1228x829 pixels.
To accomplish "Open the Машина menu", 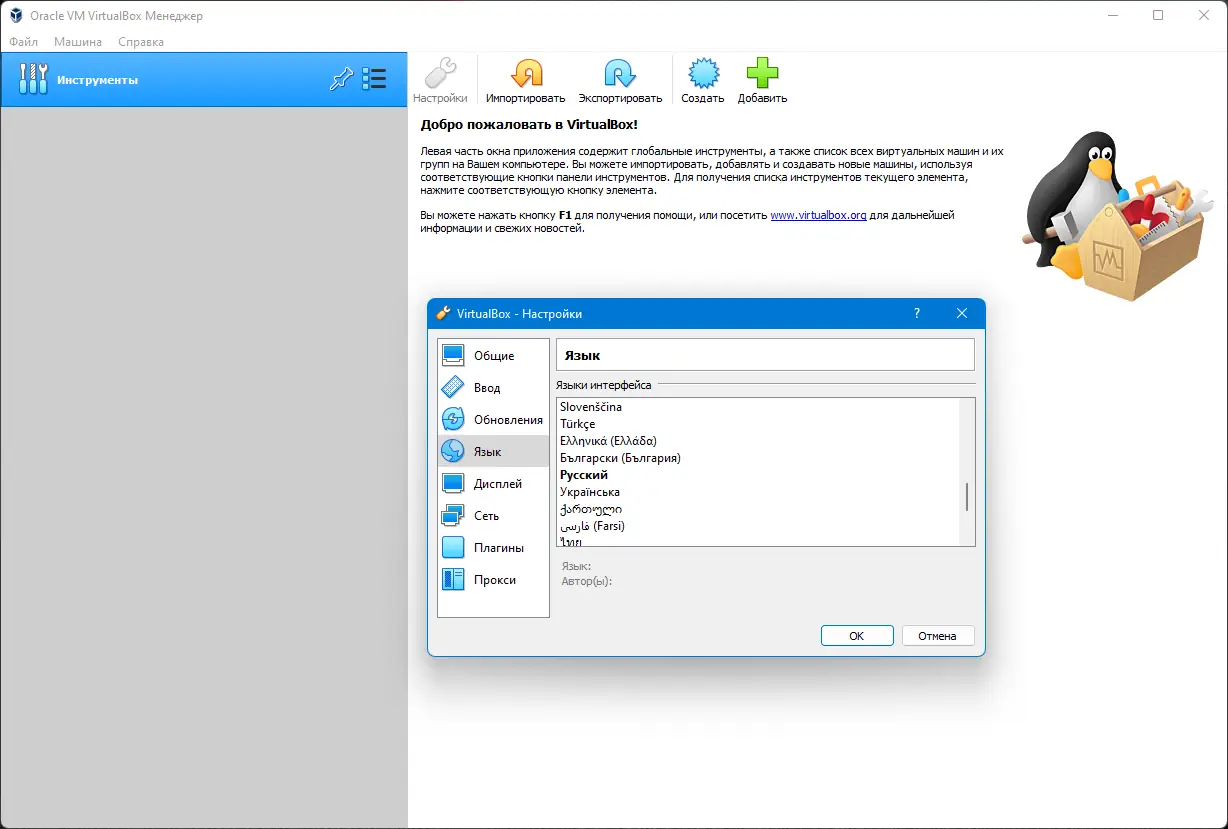I will click(78, 42).
